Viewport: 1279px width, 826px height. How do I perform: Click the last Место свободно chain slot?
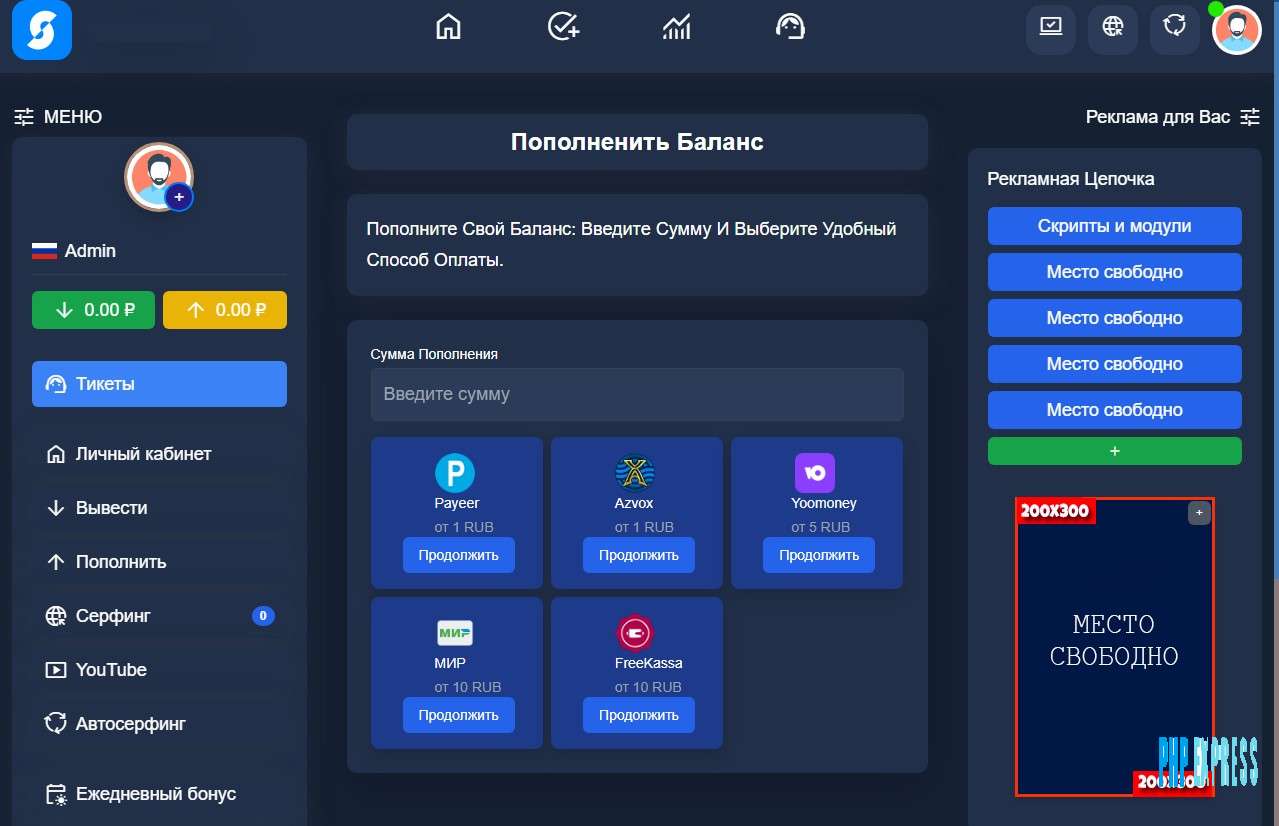[x=1115, y=410]
